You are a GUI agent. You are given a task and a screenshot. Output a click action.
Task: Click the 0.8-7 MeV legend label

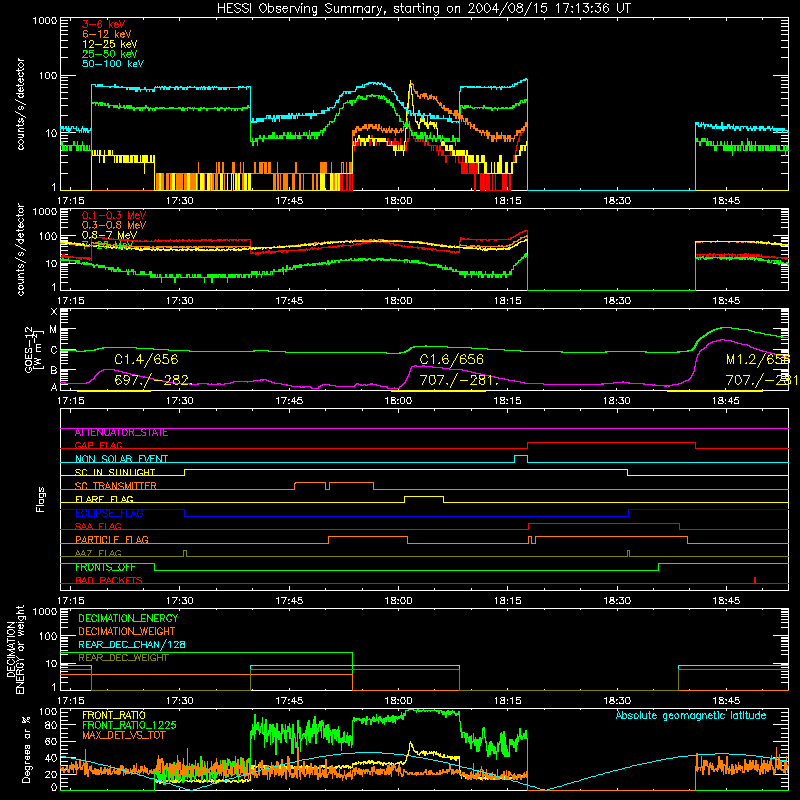pyautogui.click(x=109, y=235)
